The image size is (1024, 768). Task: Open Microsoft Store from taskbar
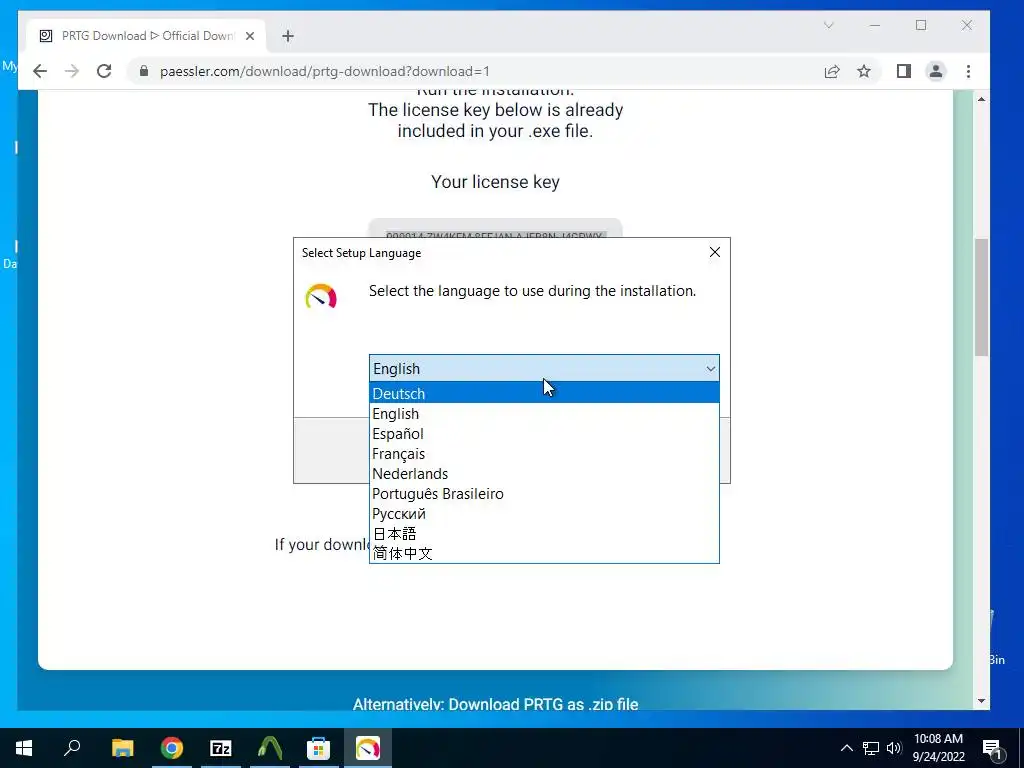coord(319,748)
